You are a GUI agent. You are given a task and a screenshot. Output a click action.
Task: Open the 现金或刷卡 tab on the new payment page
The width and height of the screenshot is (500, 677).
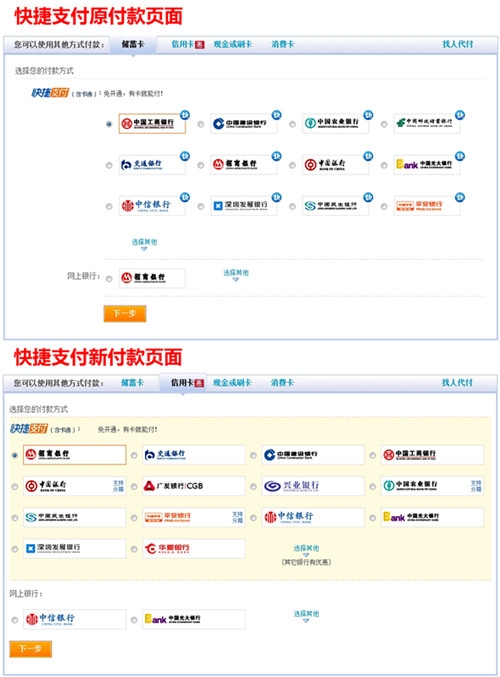(232, 383)
